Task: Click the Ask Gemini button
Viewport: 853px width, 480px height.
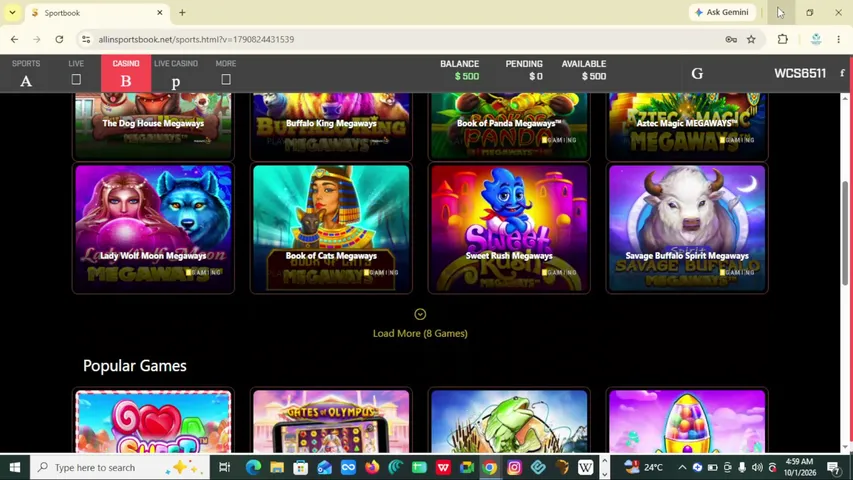Action: coord(723,12)
